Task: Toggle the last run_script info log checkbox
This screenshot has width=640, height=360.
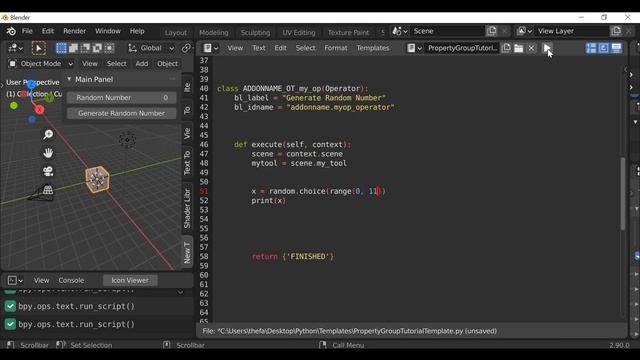Action: tap(10, 324)
